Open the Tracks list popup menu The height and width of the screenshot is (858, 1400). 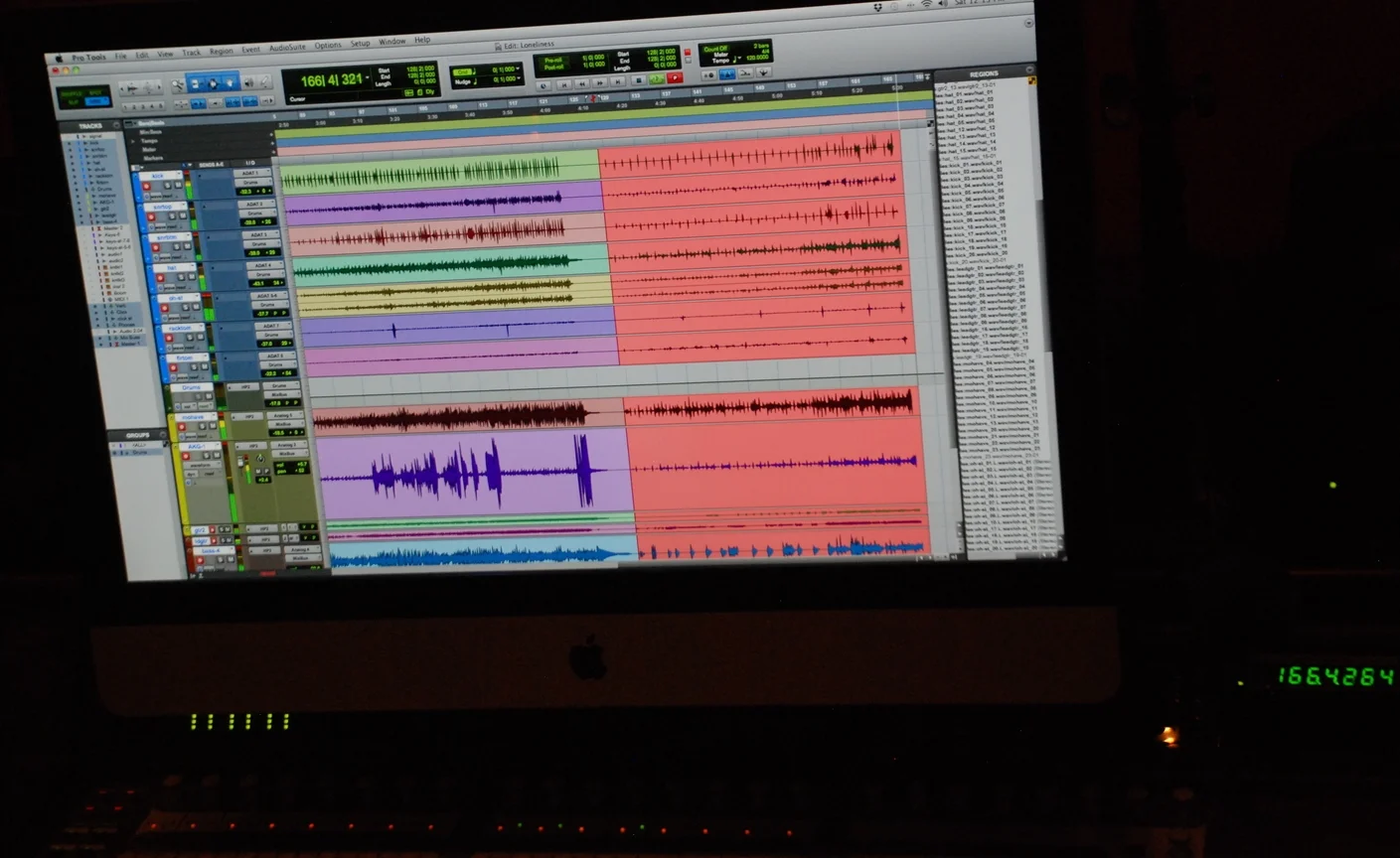(115, 125)
